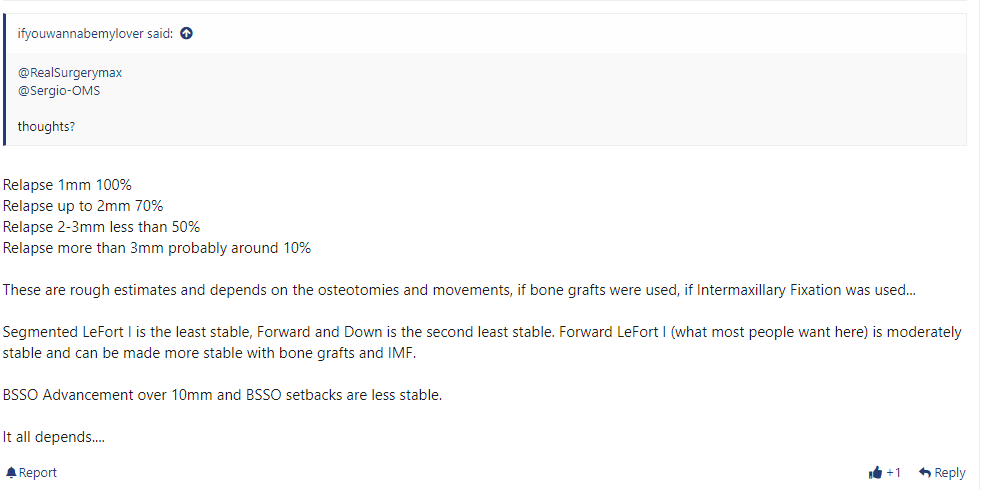Screen dimensions: 984x490
Task: Click the quoted "thoughts?" text
Action: pyautogui.click(x=46, y=126)
